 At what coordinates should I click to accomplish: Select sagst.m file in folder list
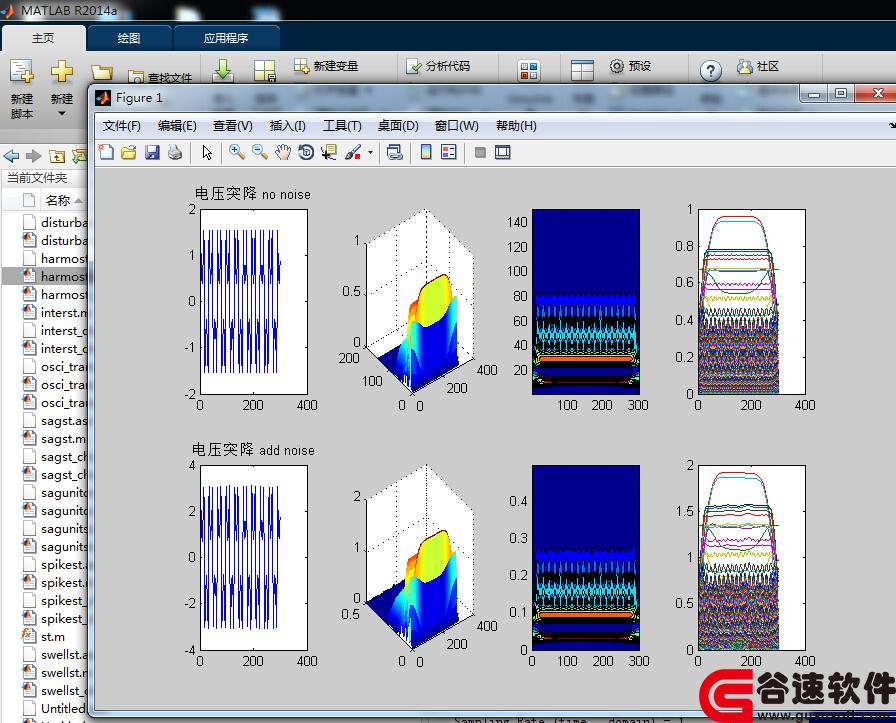(x=54, y=439)
